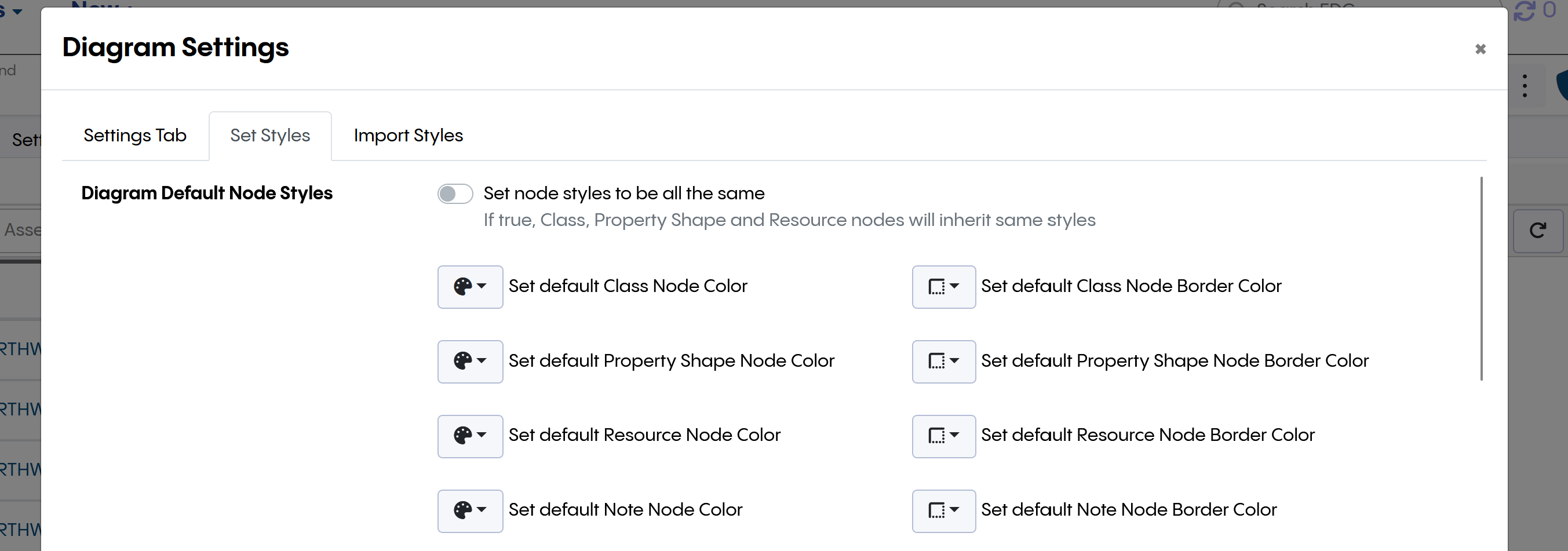Expand the Resource Node Border Color dropdown arrow
1568x551 pixels.
click(954, 435)
